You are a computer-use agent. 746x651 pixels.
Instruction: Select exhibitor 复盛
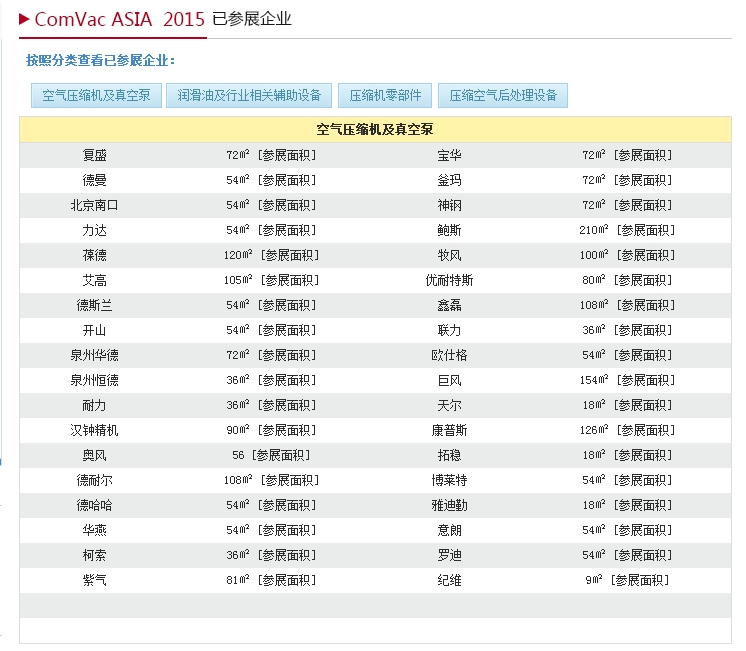coord(94,155)
